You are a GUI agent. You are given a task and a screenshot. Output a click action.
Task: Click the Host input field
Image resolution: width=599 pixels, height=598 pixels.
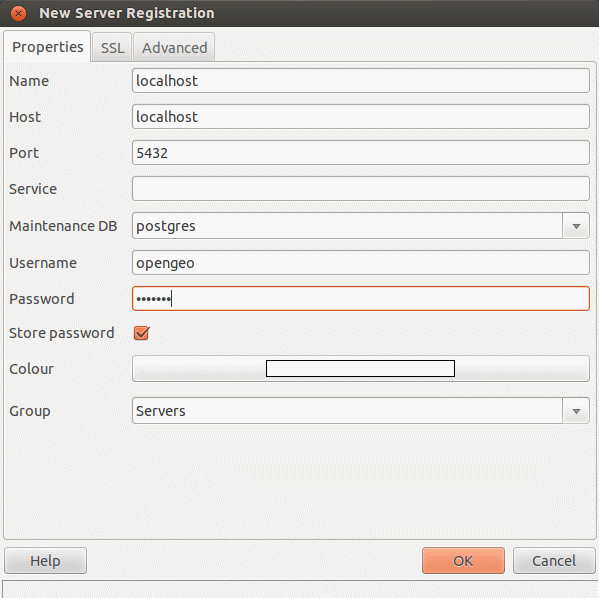361,117
